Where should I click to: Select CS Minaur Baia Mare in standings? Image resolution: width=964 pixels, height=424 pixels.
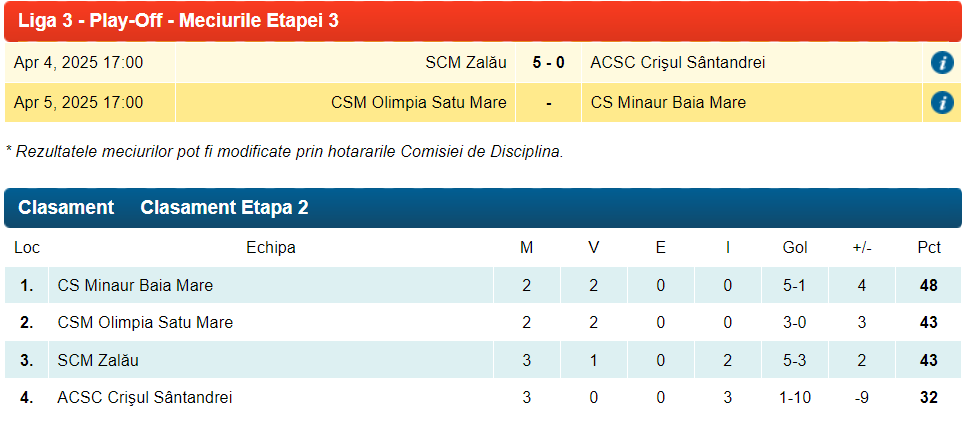[135, 286]
